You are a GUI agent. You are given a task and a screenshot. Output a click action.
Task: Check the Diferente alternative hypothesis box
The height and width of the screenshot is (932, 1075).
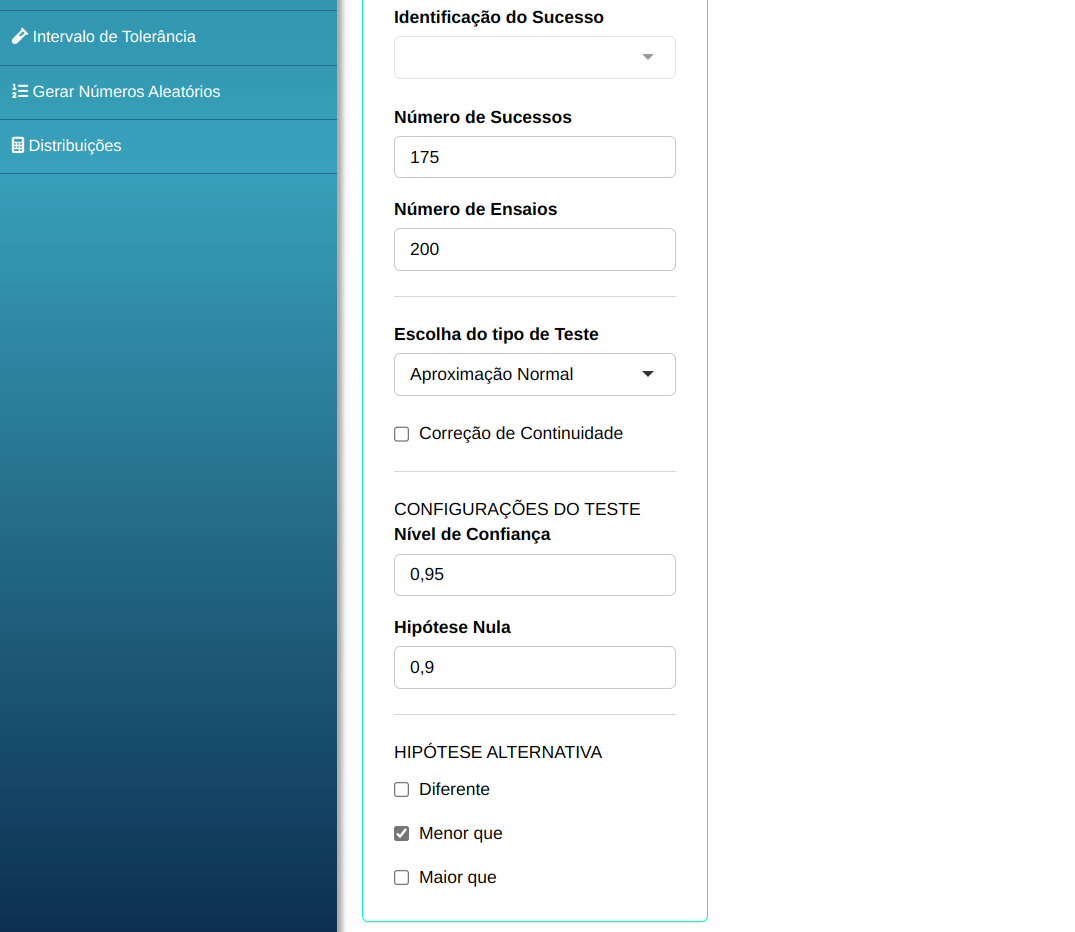pos(402,790)
